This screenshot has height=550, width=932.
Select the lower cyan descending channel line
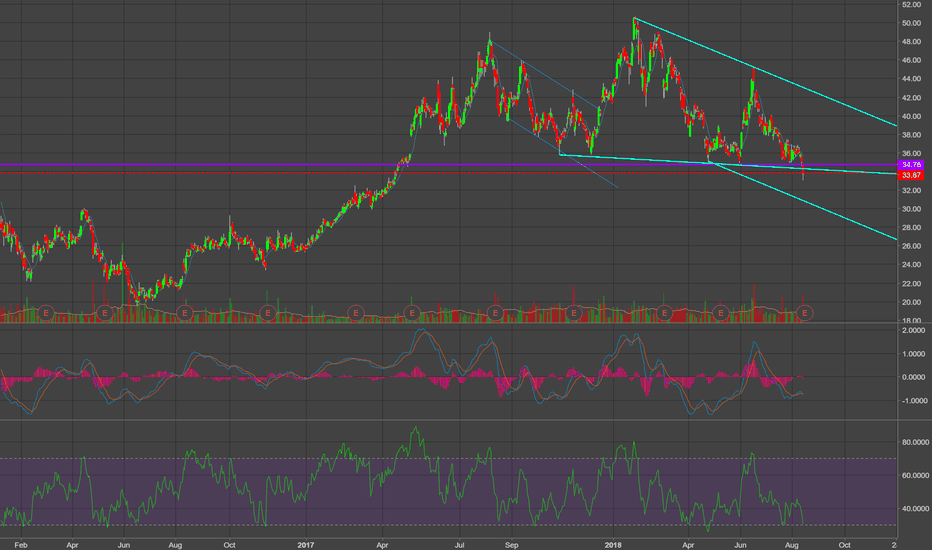(x=802, y=200)
